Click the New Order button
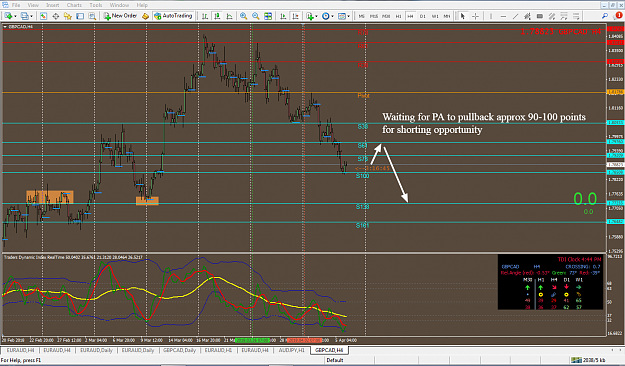 (120, 16)
